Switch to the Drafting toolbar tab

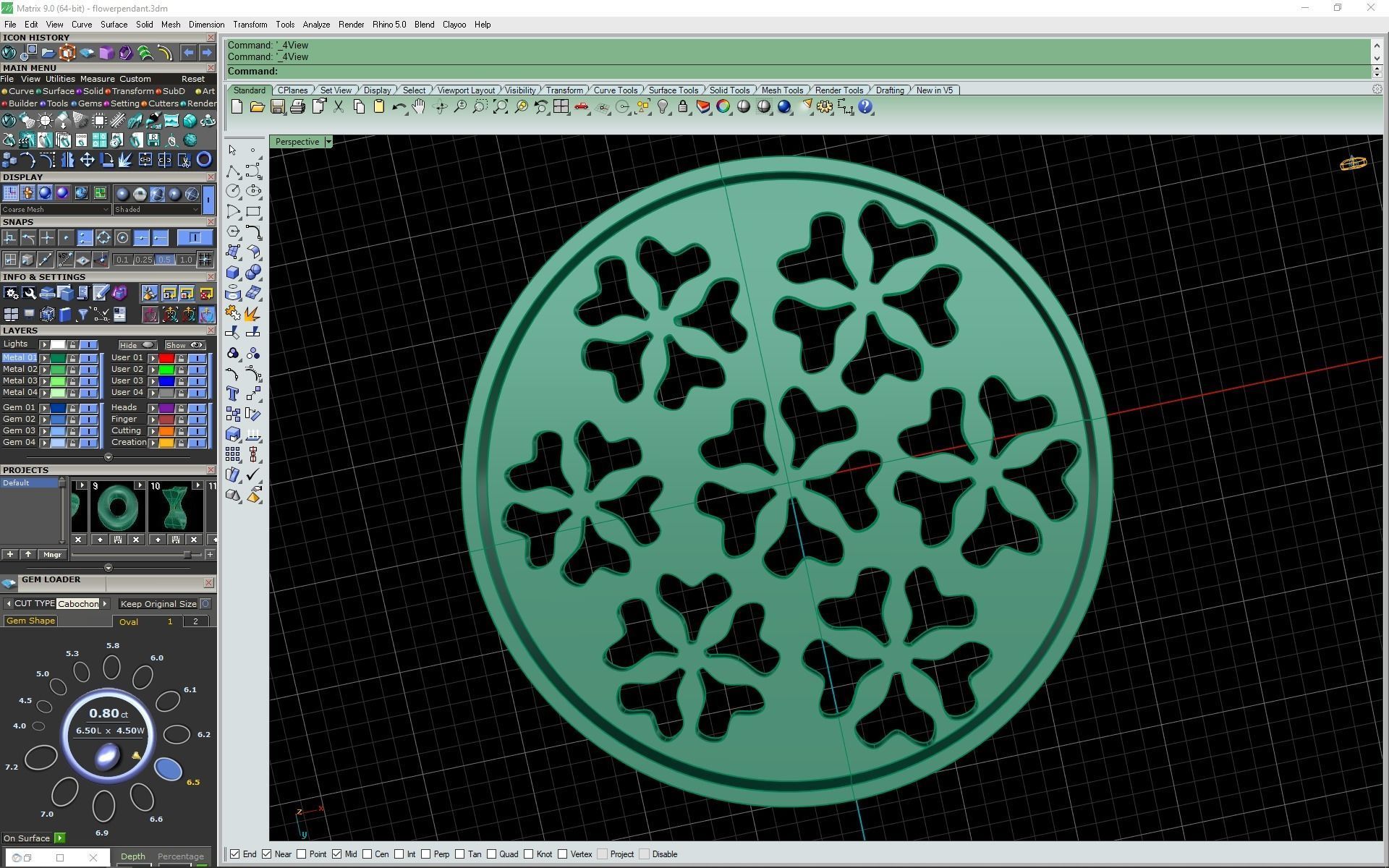(890, 90)
